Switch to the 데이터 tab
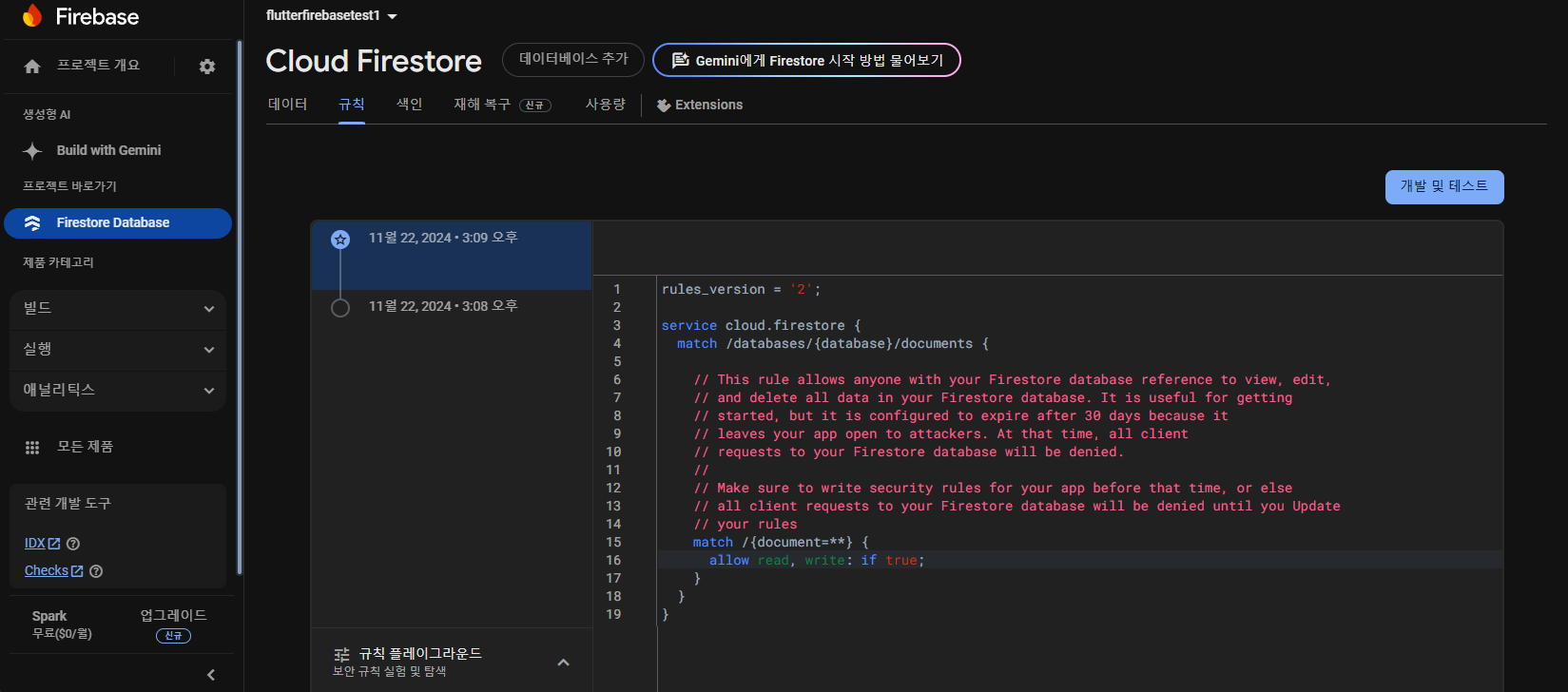 [x=287, y=105]
